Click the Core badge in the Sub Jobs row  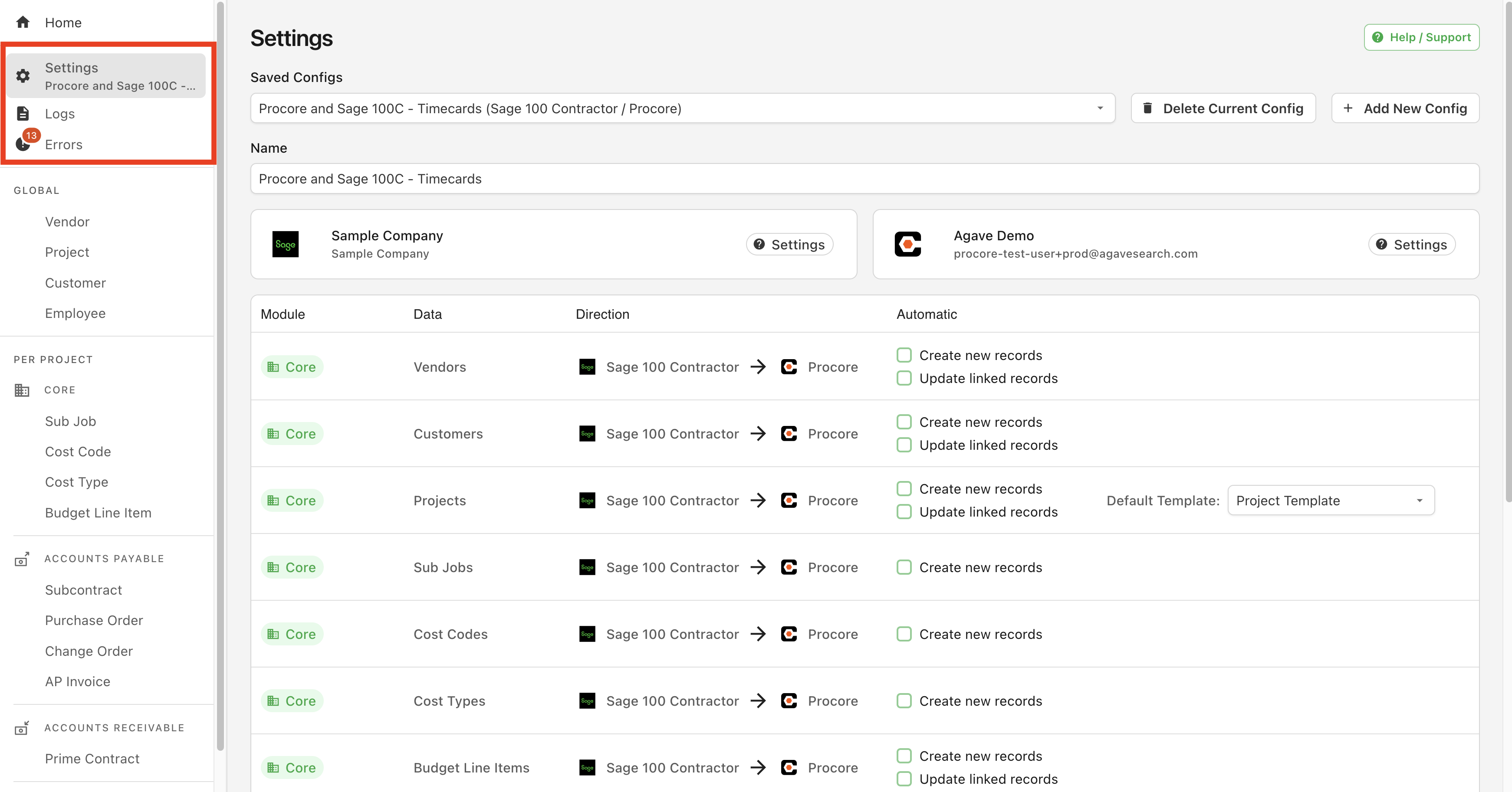pos(292,567)
